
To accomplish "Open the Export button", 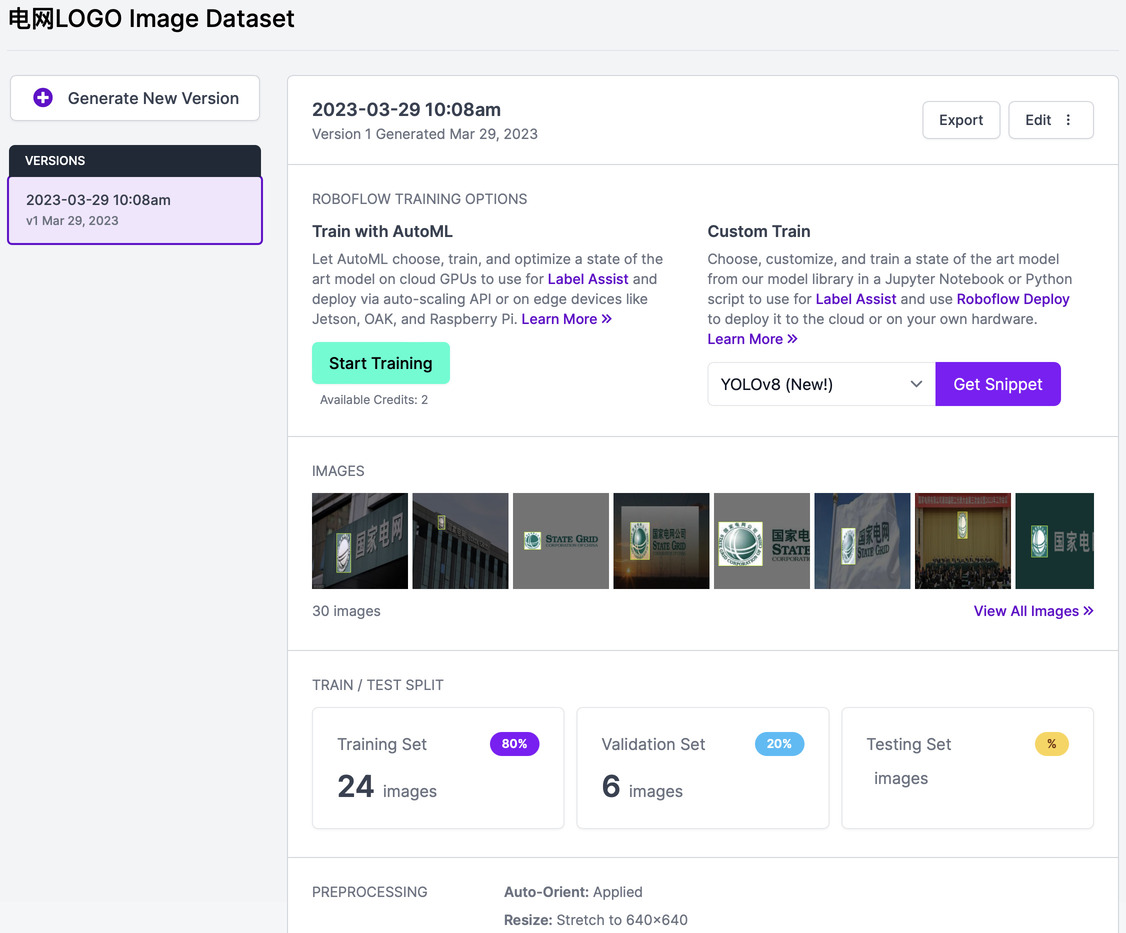I will (960, 120).
